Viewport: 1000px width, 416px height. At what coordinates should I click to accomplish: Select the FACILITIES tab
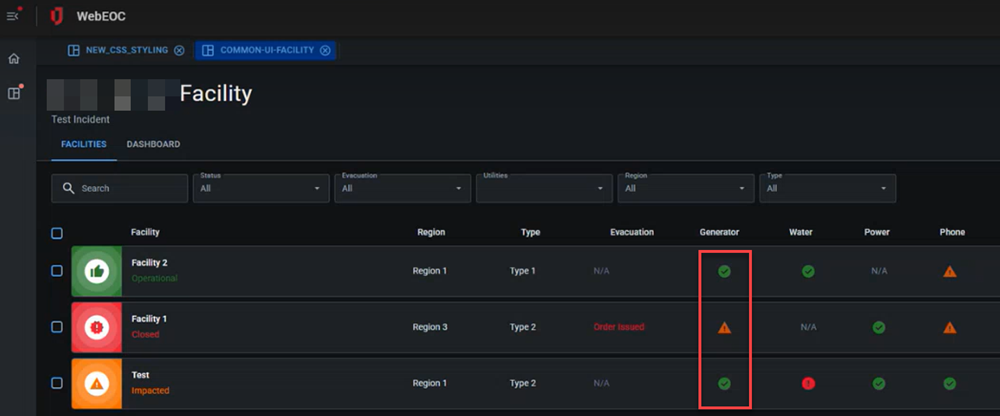pos(84,145)
